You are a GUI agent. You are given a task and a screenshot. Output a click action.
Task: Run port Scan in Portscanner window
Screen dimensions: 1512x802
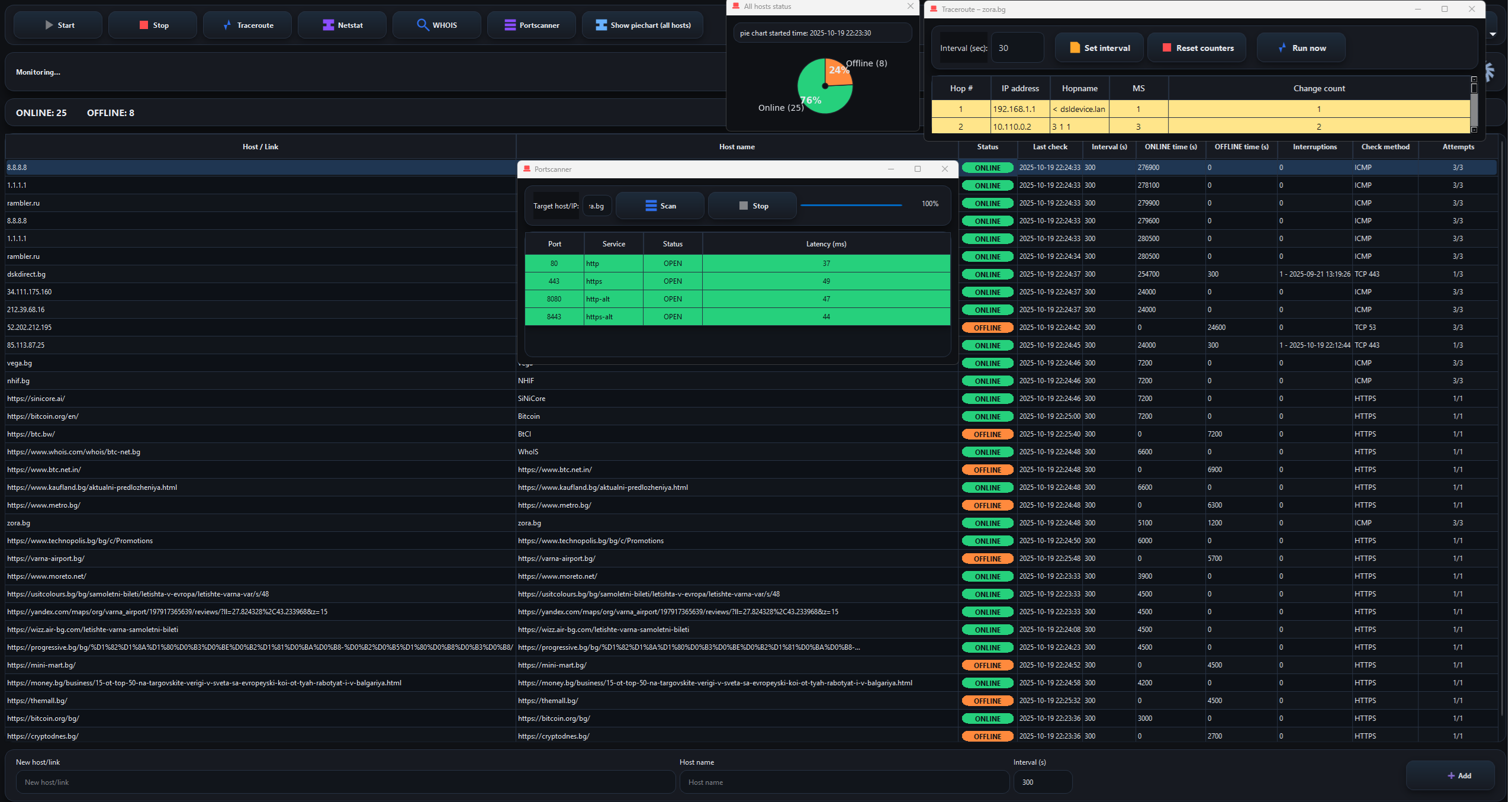tap(660, 206)
